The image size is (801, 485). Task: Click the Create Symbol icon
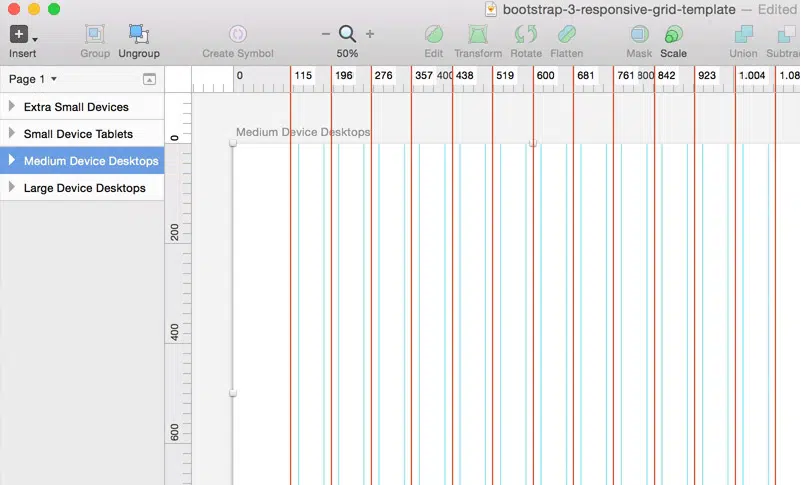coord(238,35)
